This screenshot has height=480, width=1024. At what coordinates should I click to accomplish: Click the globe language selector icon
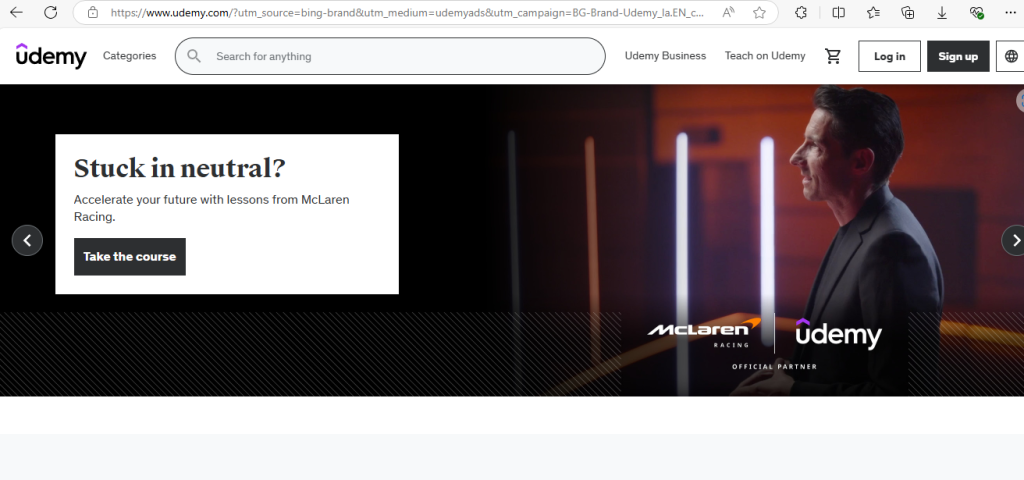point(1011,56)
